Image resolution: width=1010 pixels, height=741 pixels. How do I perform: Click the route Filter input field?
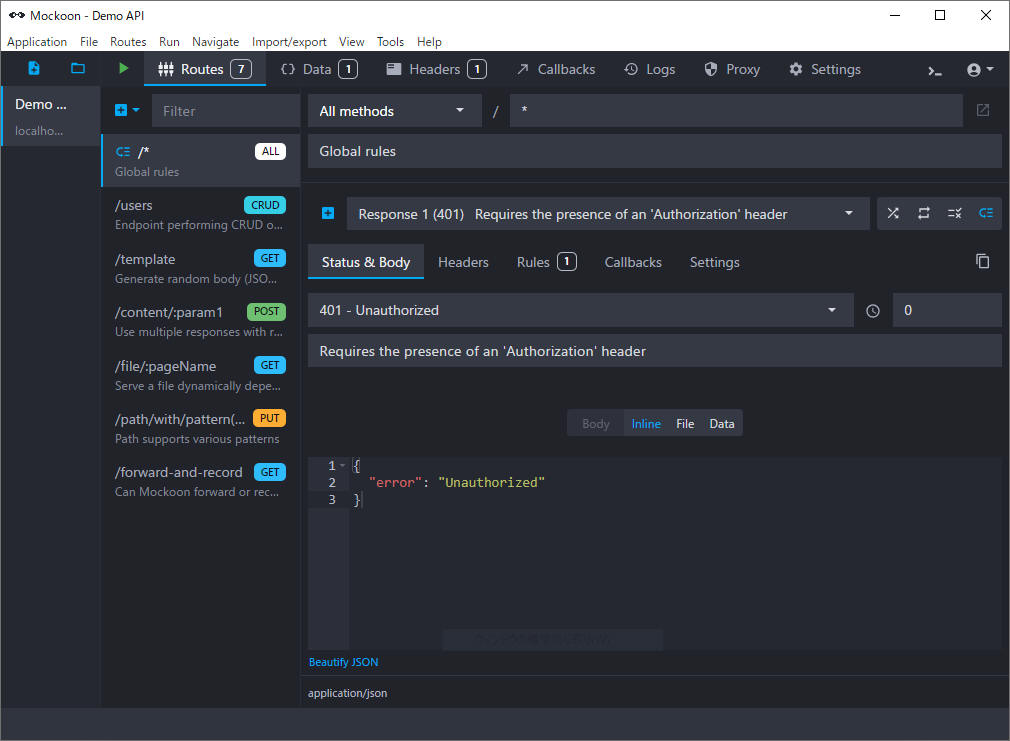point(225,111)
